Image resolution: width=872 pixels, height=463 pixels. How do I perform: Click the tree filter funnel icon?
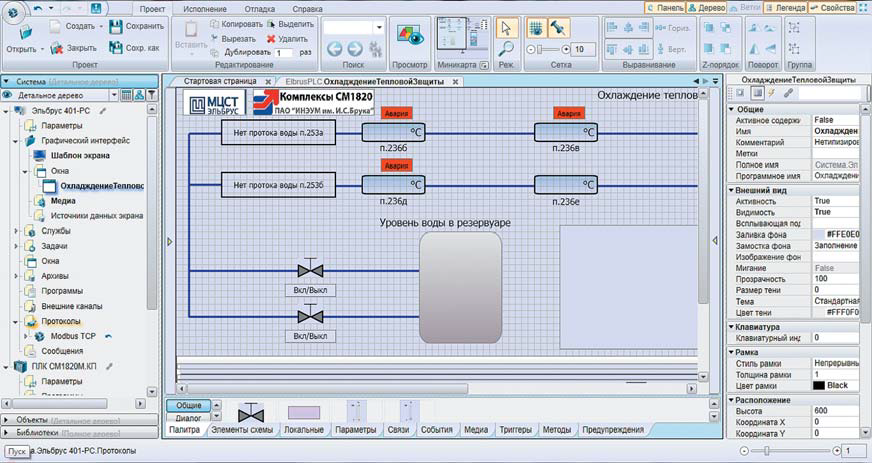pos(151,96)
